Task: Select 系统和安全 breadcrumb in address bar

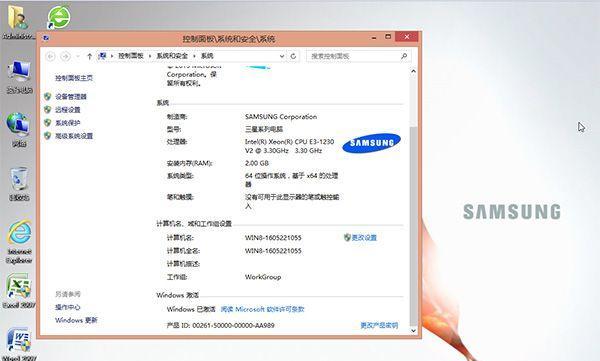Action: click(x=172, y=56)
